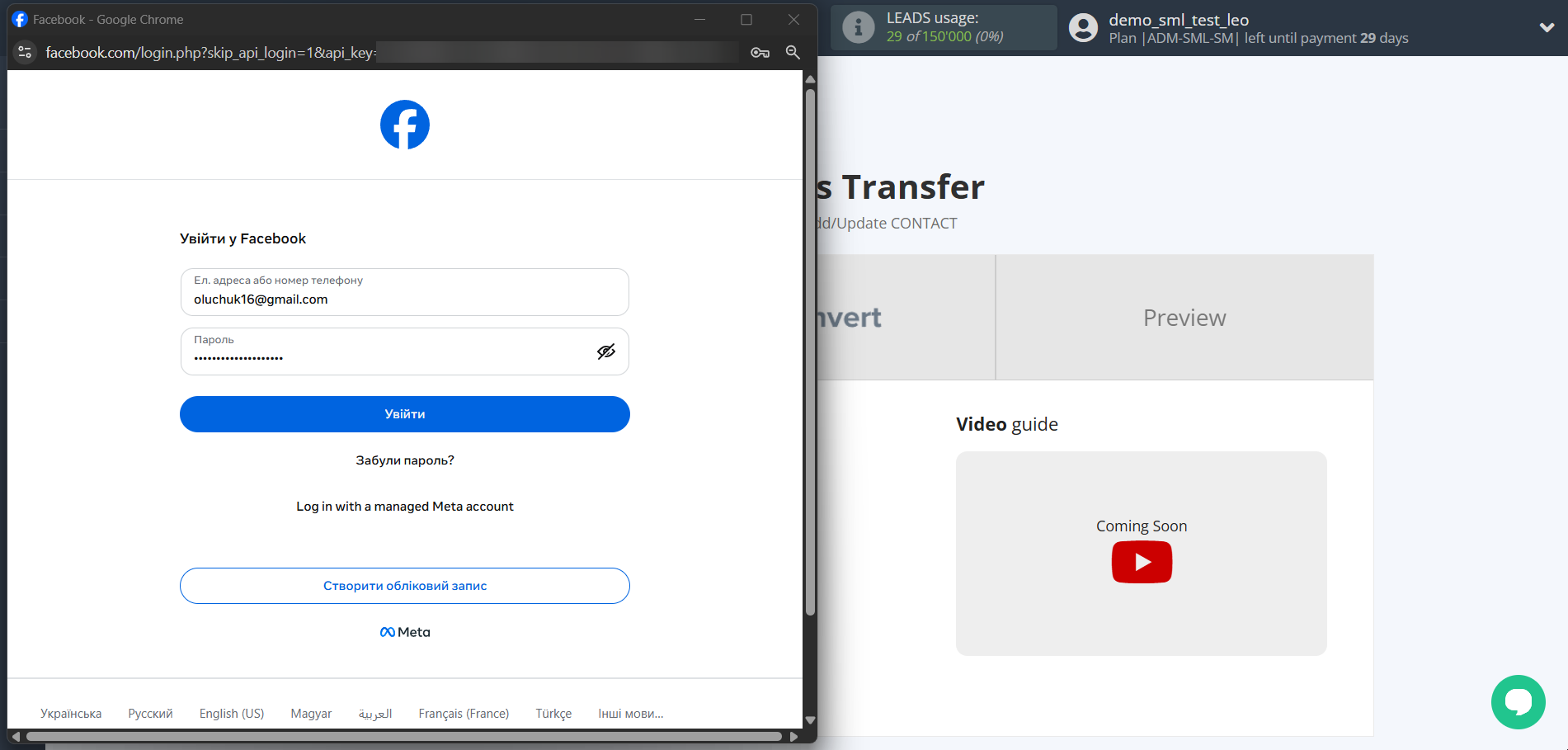Click the demo_sml_test_leo account name

pos(1179,20)
